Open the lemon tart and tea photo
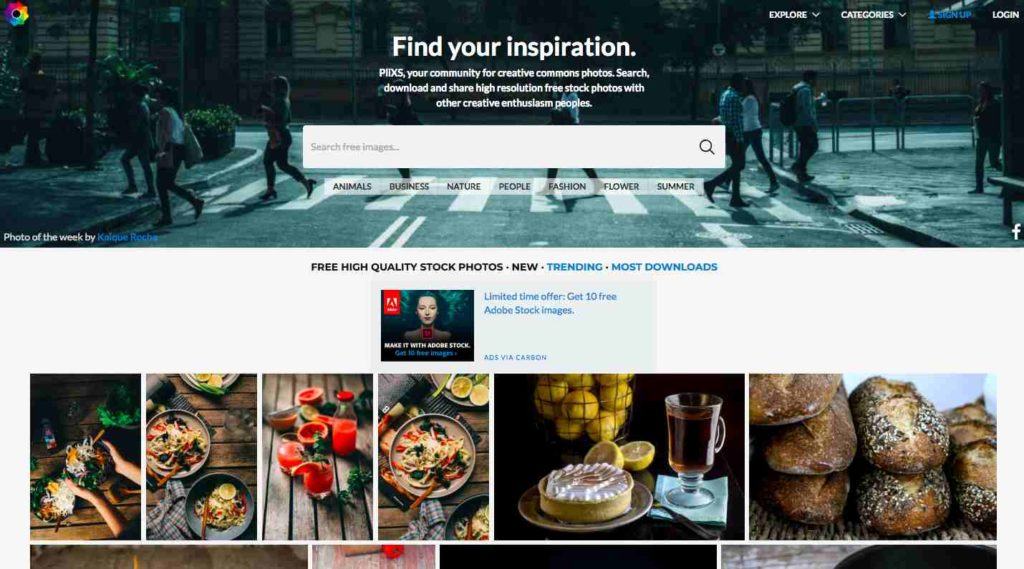The height and width of the screenshot is (569, 1024). pyautogui.click(x=619, y=457)
